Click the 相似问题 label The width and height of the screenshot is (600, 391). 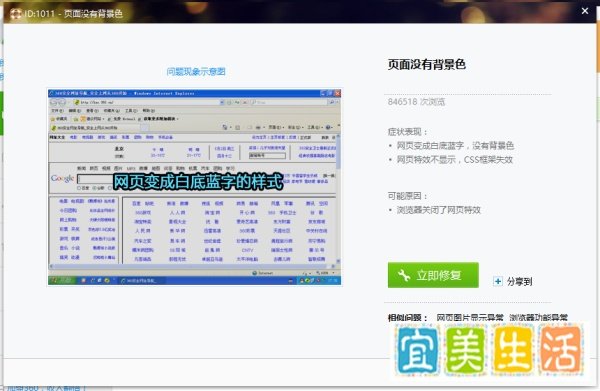[x=407, y=318]
